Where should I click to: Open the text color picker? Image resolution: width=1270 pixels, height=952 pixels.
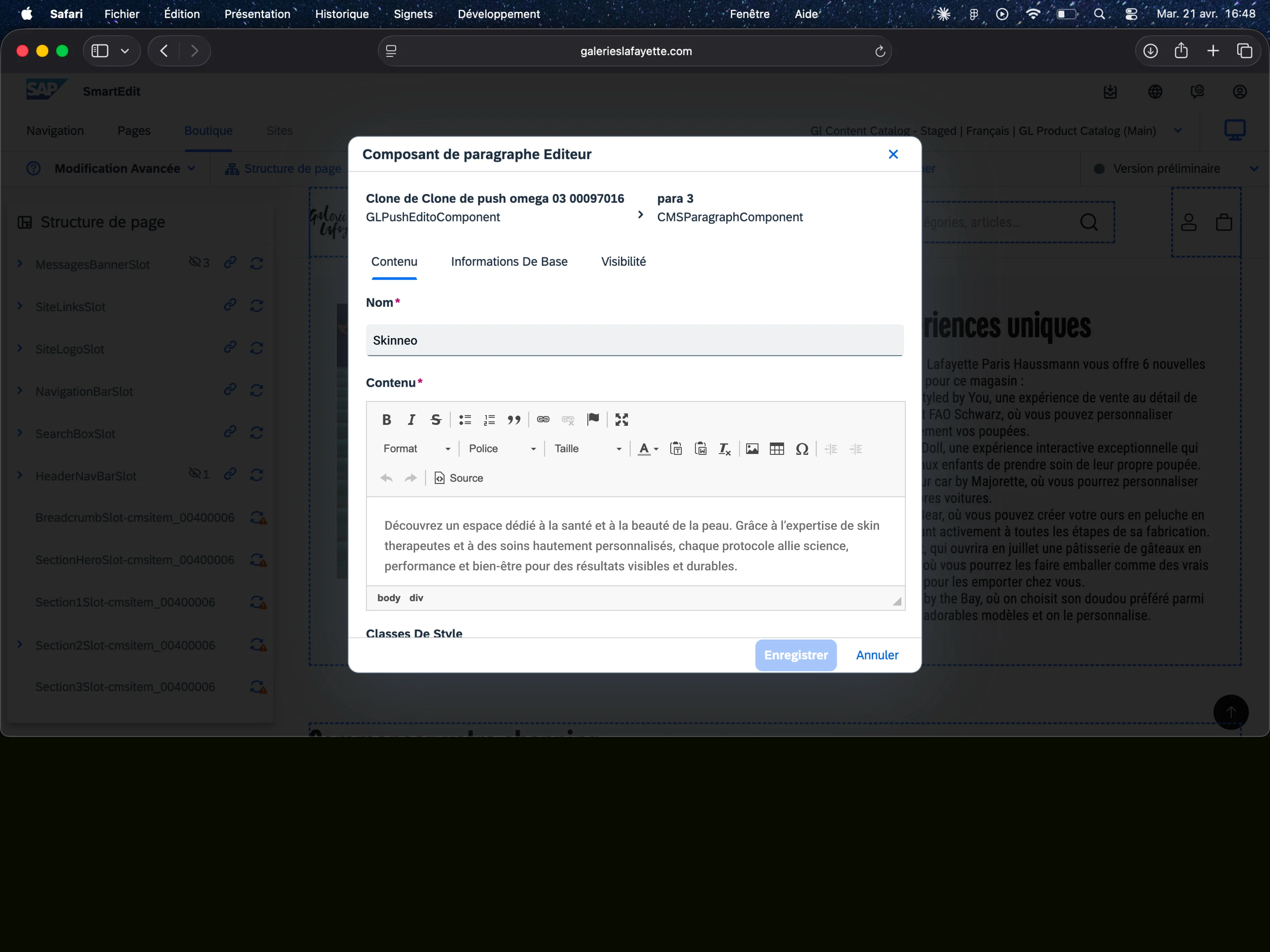pyautogui.click(x=648, y=449)
